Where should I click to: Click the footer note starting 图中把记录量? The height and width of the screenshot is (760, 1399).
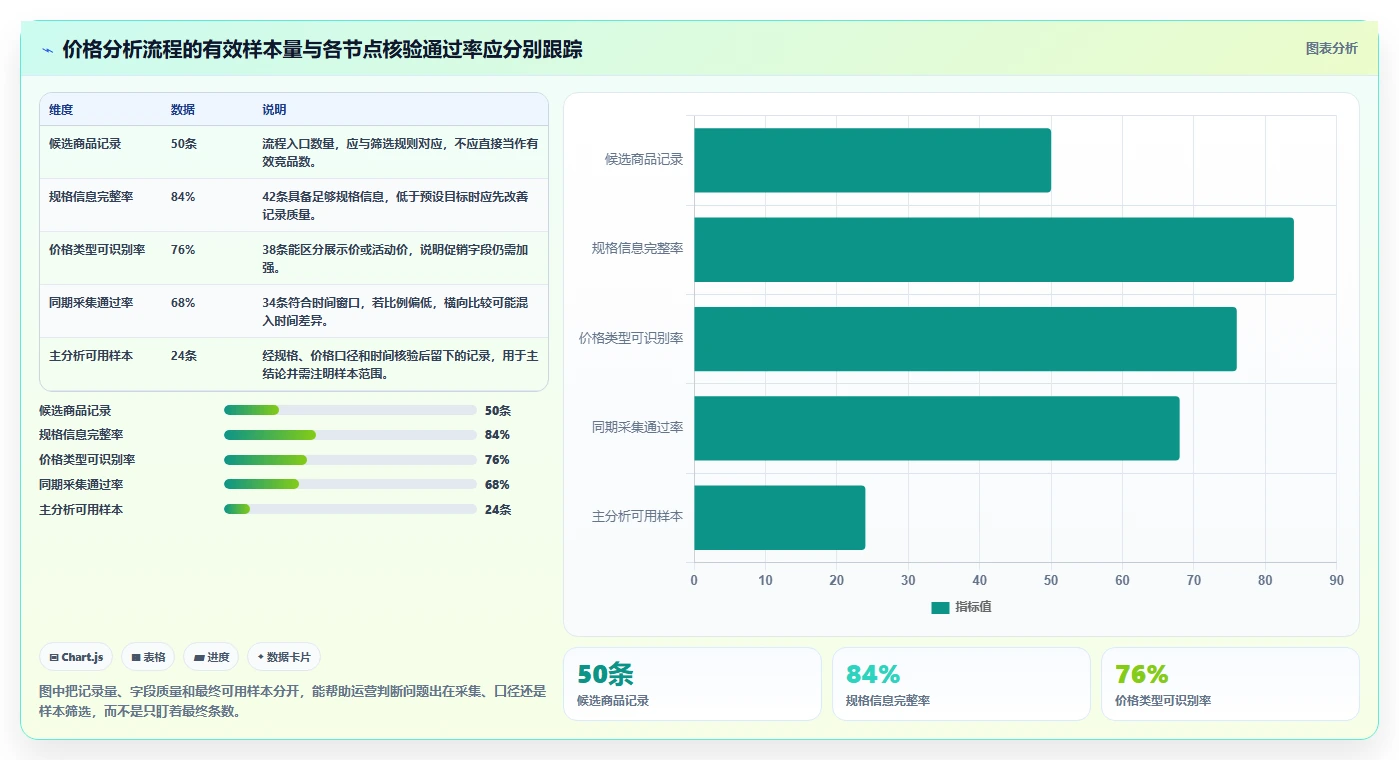click(292, 701)
